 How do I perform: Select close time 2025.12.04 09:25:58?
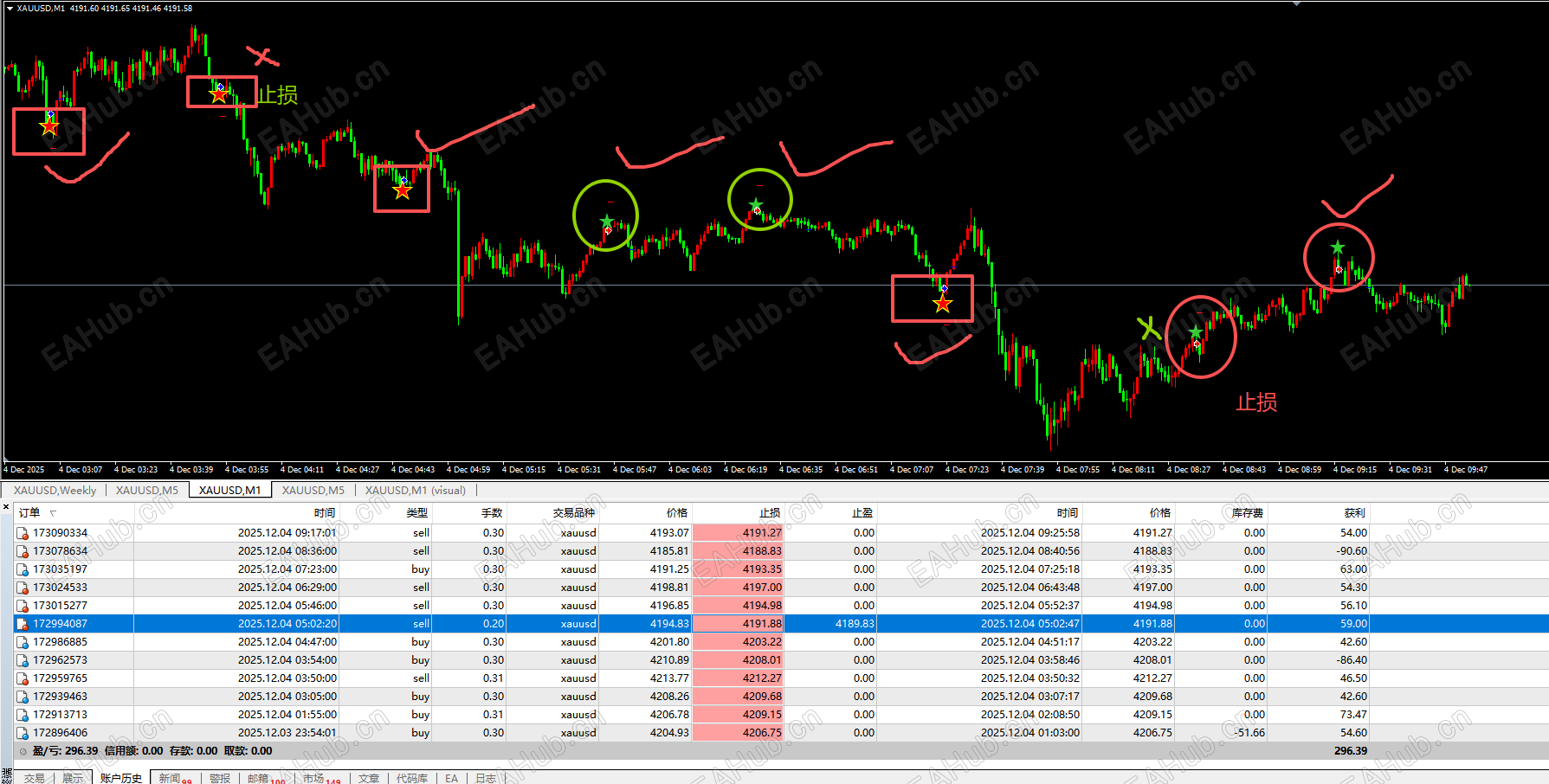click(1030, 533)
